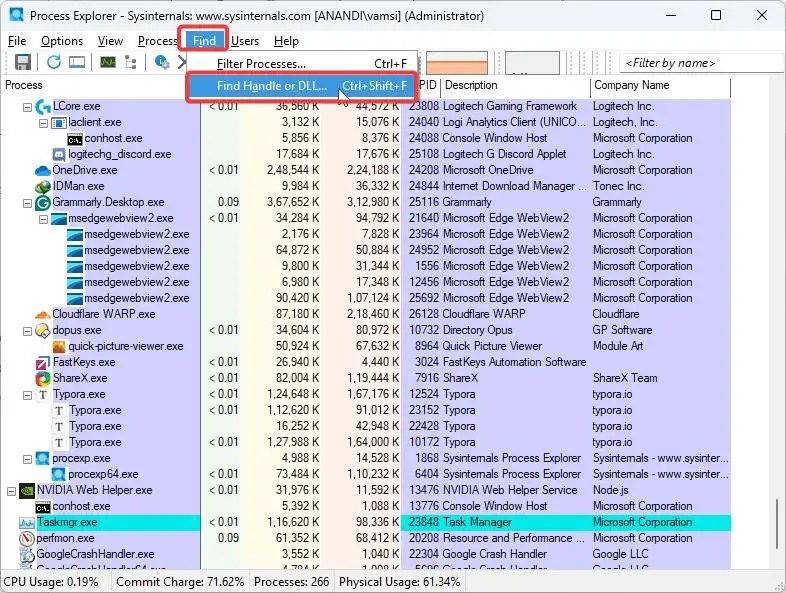Click 'Physical Usage: 61.34%' status entry
Screen dimensions: 786x593
coord(400,582)
